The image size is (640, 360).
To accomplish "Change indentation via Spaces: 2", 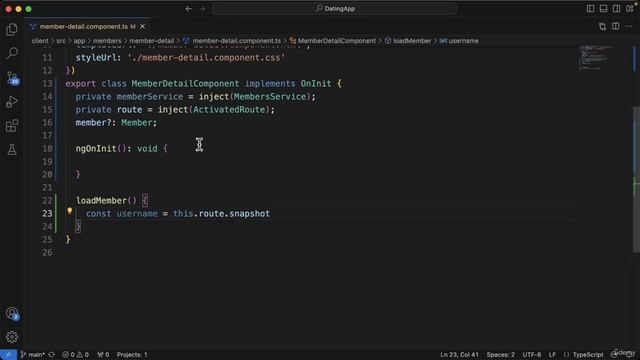I will pos(500,355).
